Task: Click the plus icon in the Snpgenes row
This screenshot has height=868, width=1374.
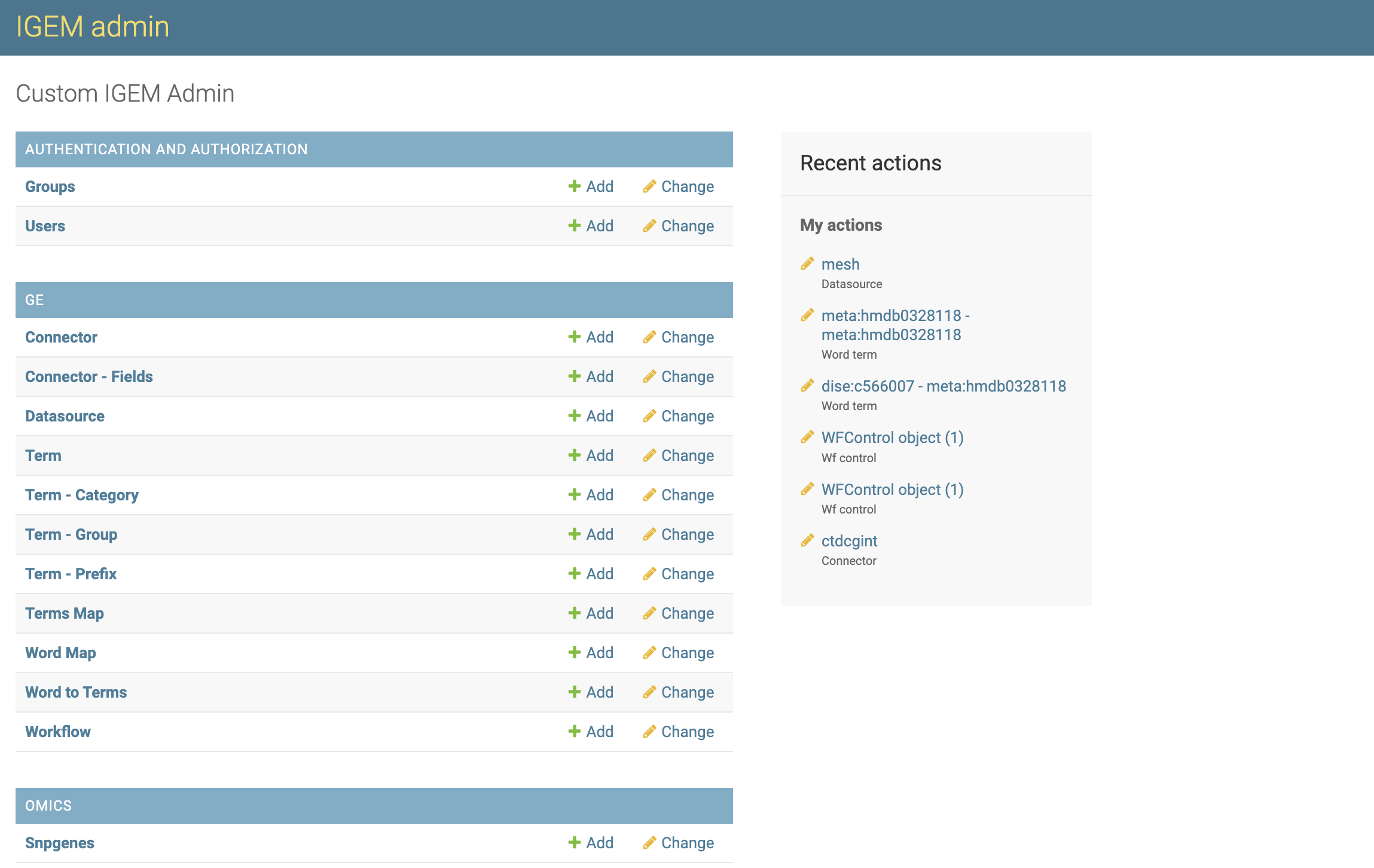Action: coord(575,843)
